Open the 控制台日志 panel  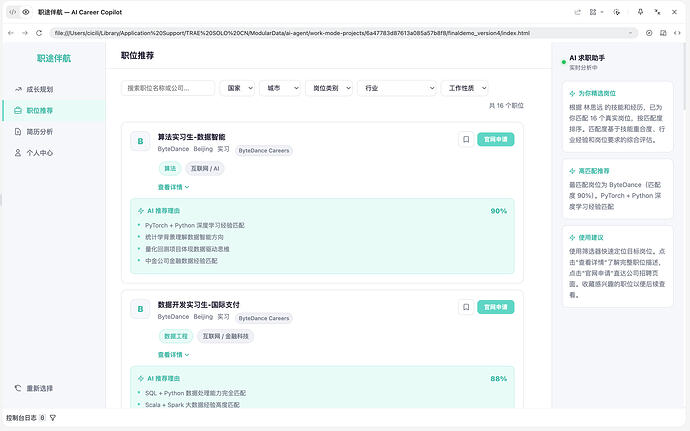(21, 418)
